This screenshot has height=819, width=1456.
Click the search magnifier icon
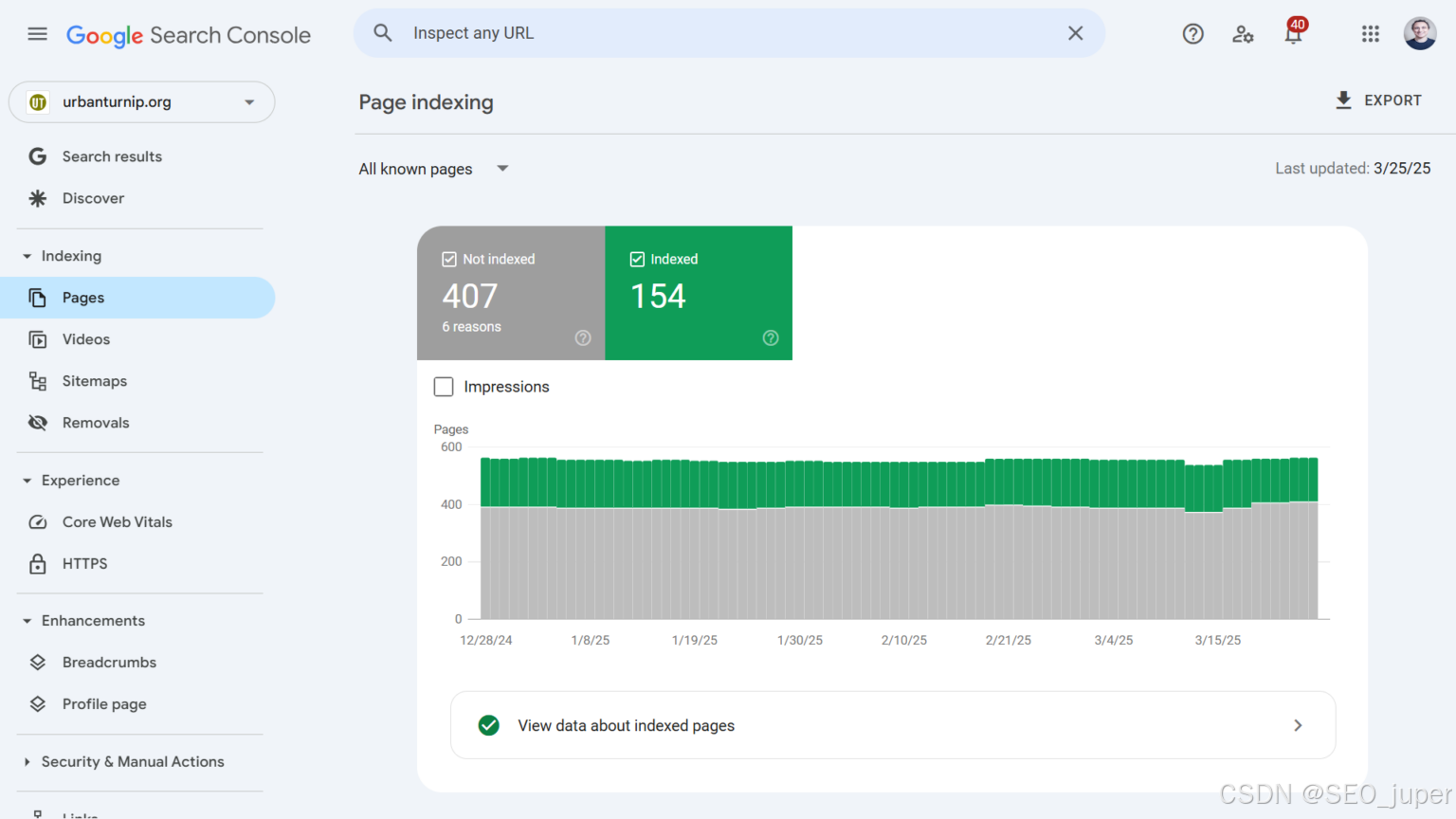coord(383,33)
